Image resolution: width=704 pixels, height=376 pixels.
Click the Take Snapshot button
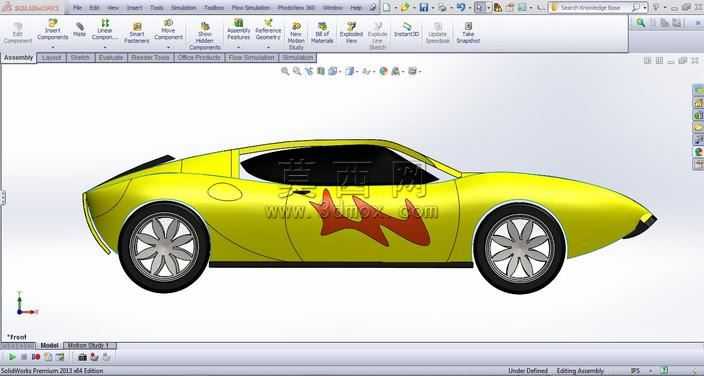coord(468,32)
